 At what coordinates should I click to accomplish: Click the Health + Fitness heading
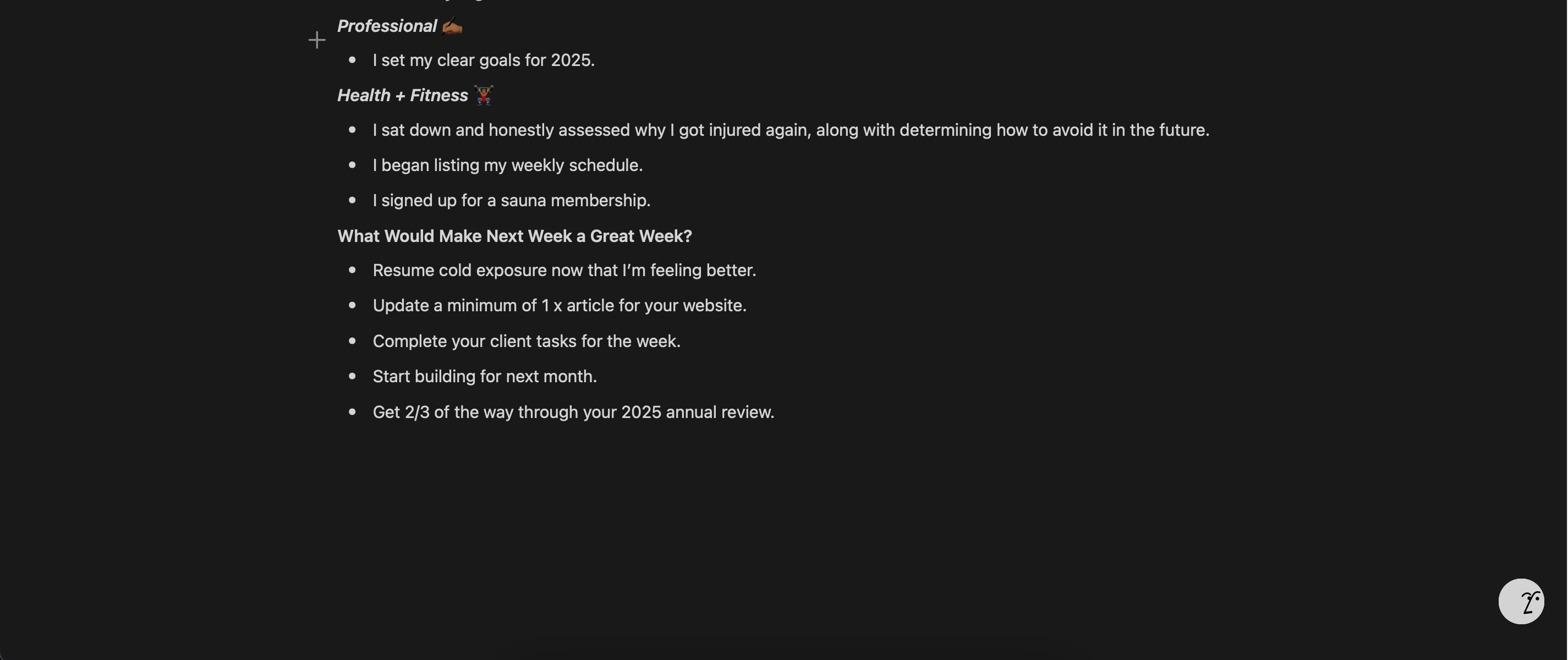pyautogui.click(x=402, y=96)
